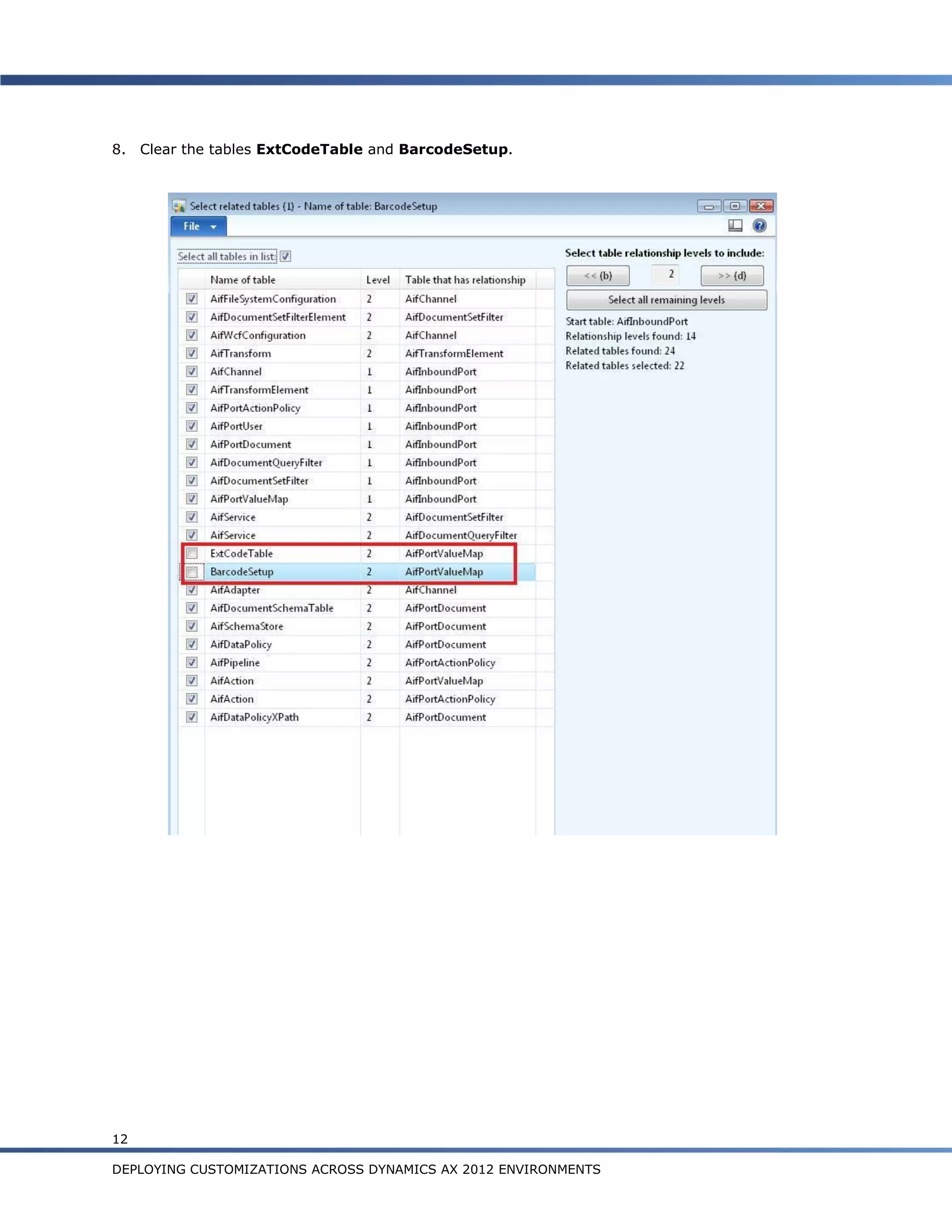Uncheck the AifDocumentSetFilterElement checkbox
Image resolution: width=952 pixels, height=1232 pixels.
[x=192, y=317]
